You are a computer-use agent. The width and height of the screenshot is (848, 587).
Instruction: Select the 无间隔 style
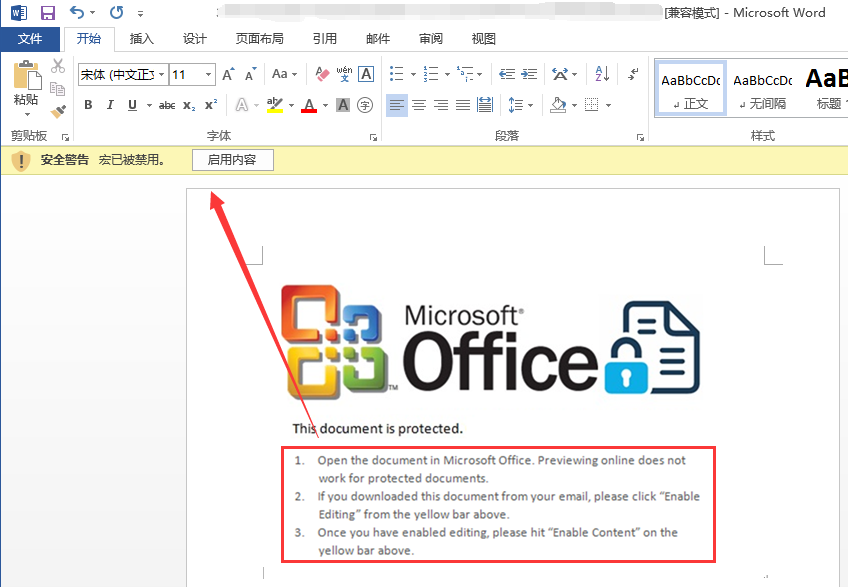tap(763, 89)
